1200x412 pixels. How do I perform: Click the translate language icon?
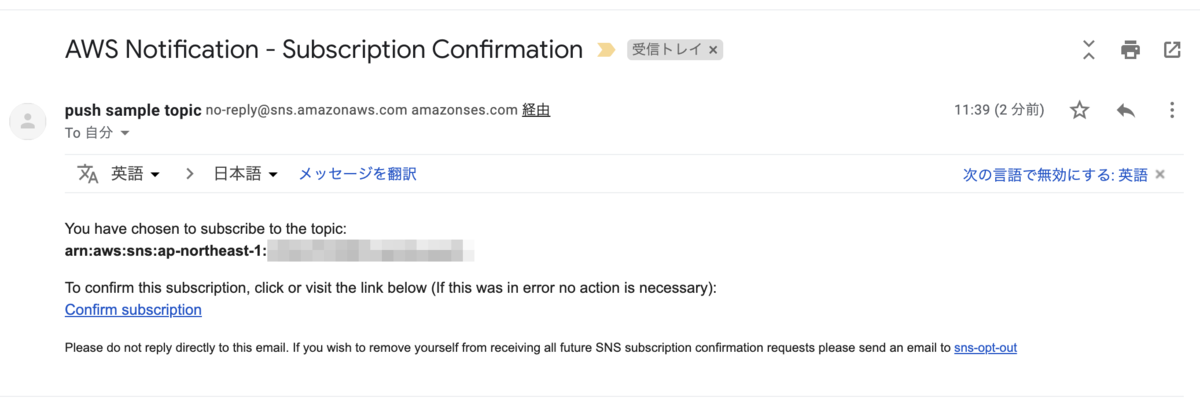pyautogui.click(x=88, y=174)
